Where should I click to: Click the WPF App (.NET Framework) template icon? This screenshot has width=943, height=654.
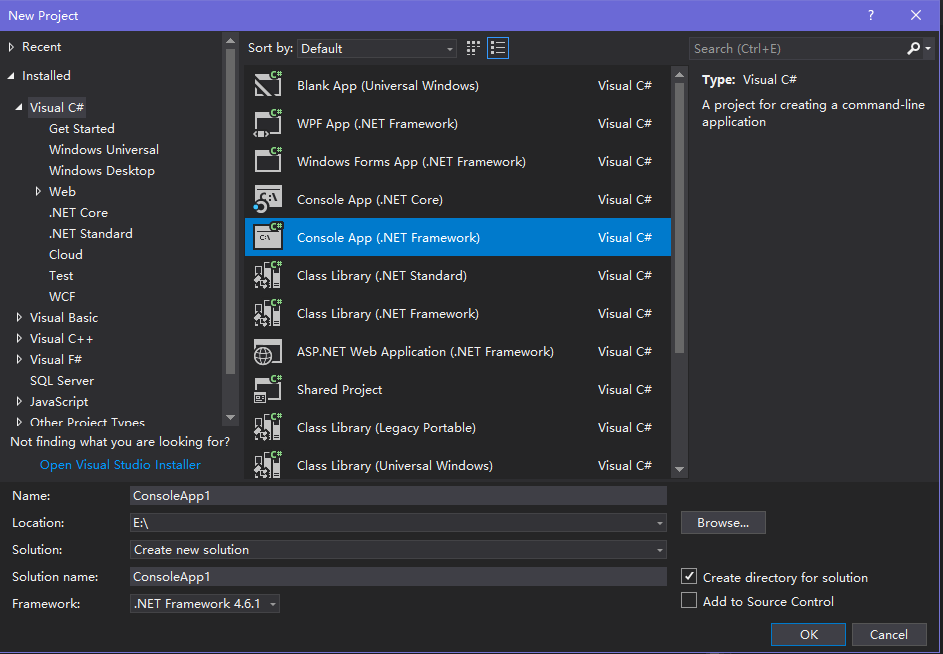click(268, 123)
